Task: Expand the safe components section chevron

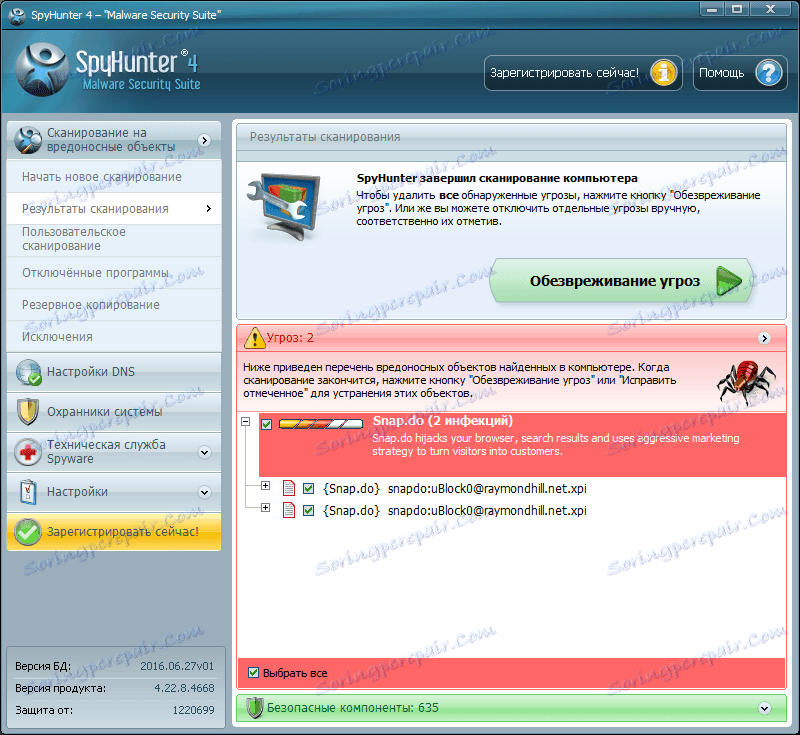Action: pyautogui.click(x=764, y=708)
